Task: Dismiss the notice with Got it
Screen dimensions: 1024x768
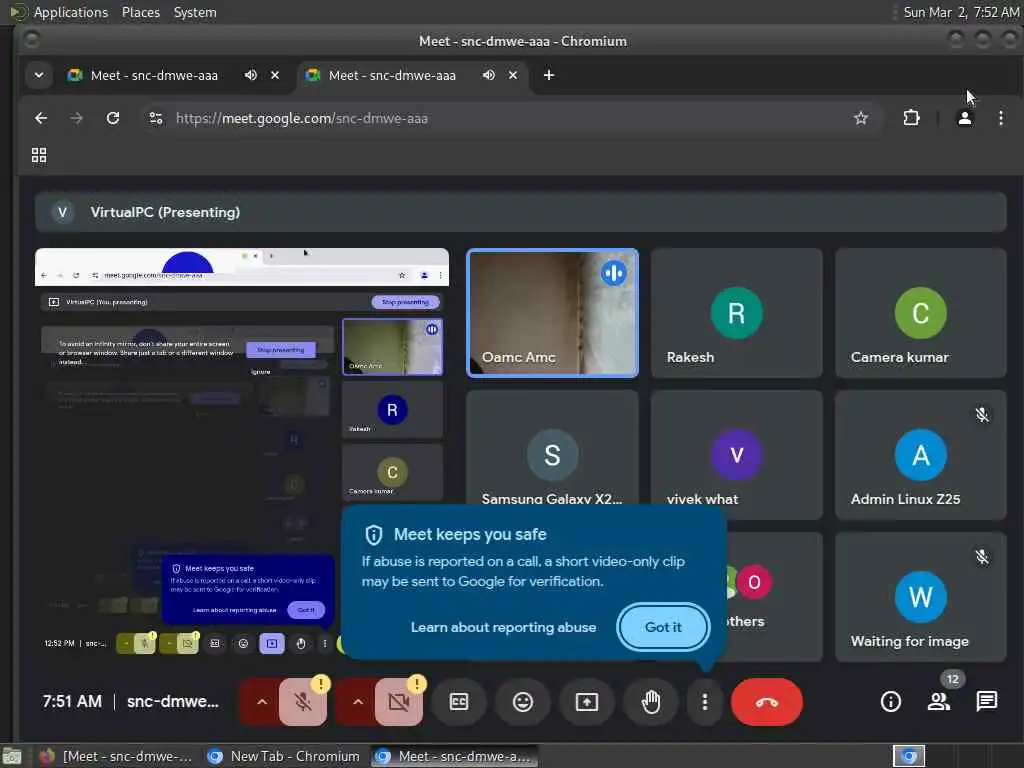Action: pos(663,627)
